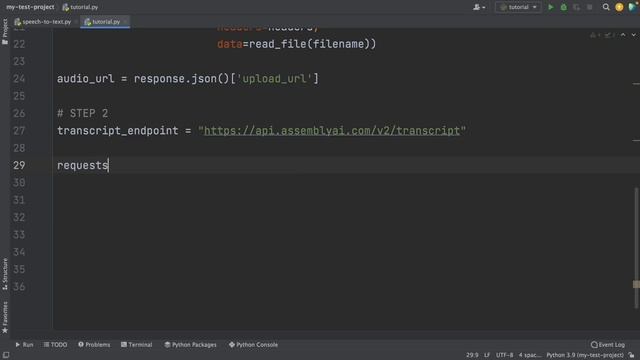Click the inspection warnings indicator in the editor corner
This screenshot has height=360, width=640.
(x=602, y=35)
